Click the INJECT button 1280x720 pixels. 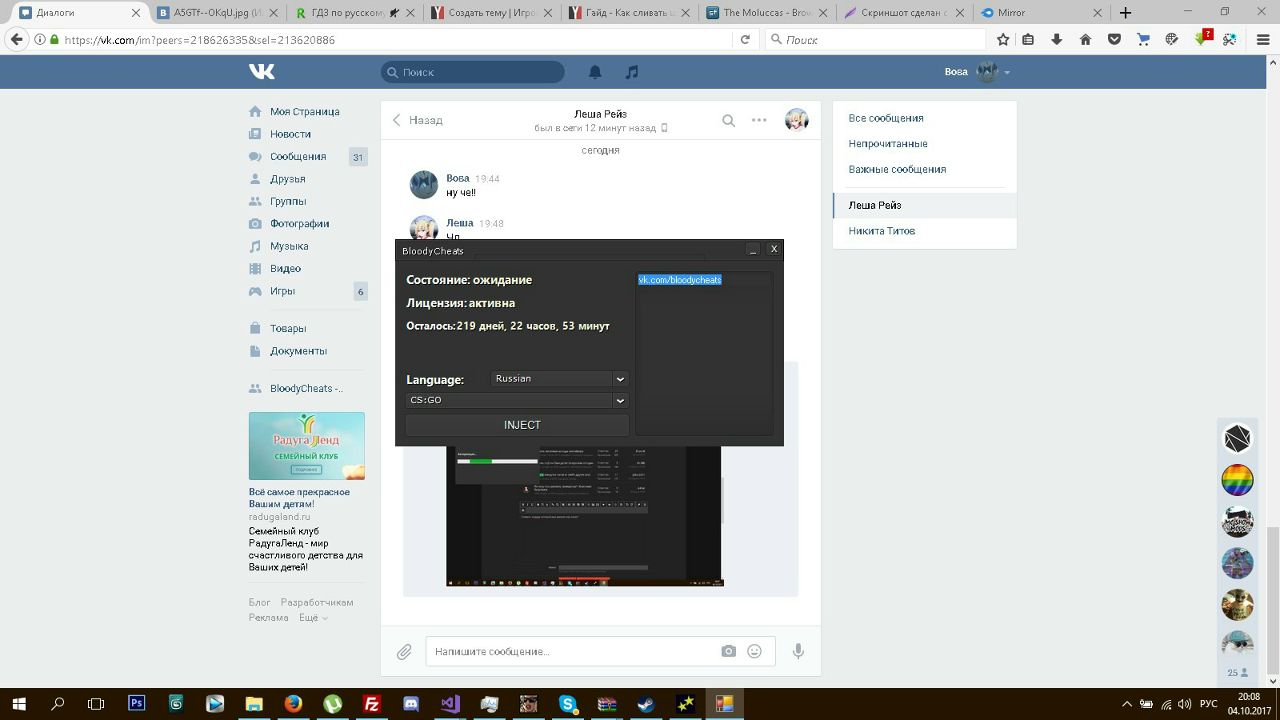(517, 425)
